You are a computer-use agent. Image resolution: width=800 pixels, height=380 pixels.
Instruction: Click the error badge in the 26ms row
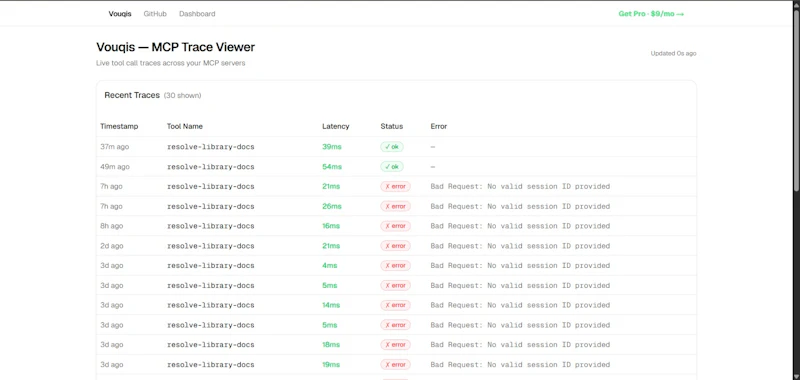395,207
